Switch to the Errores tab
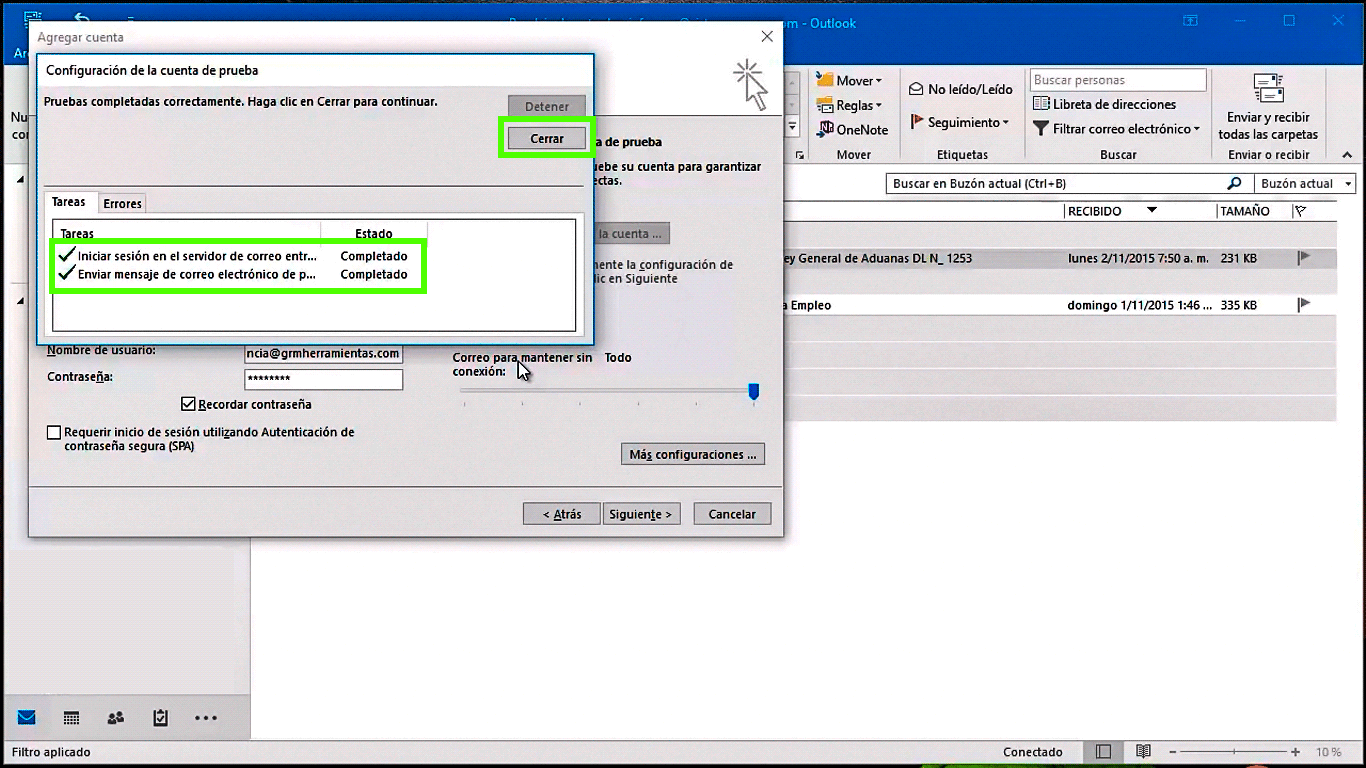1366x768 pixels. [x=123, y=204]
